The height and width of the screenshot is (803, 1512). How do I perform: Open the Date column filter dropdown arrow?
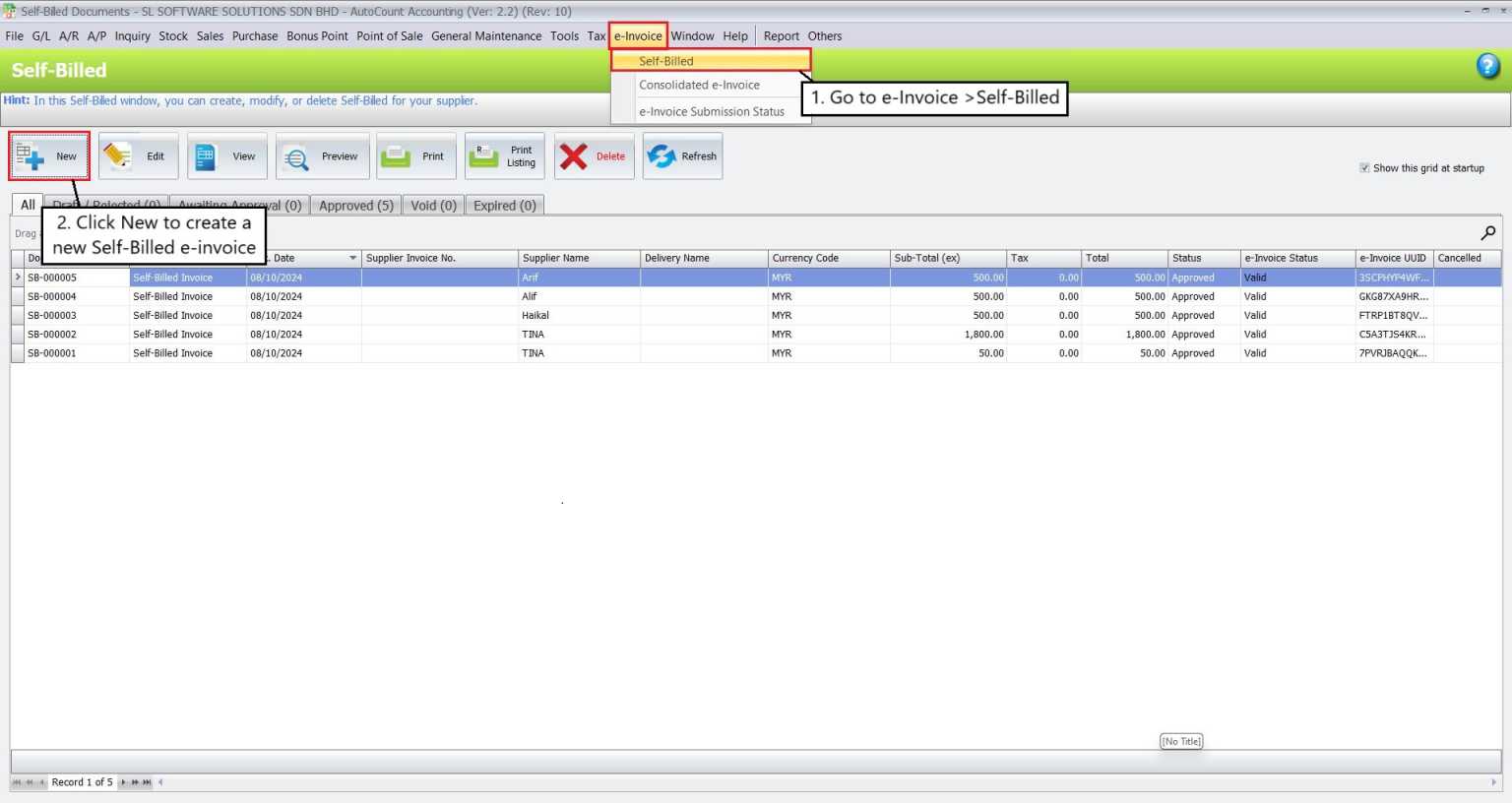(x=352, y=258)
